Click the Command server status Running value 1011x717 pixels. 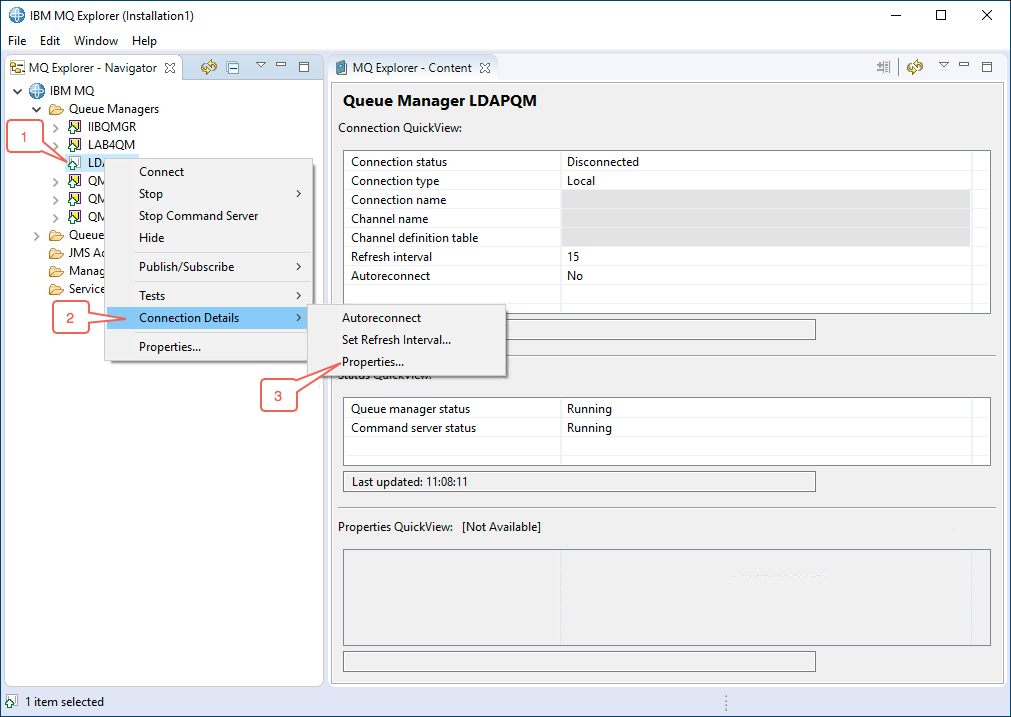click(589, 428)
